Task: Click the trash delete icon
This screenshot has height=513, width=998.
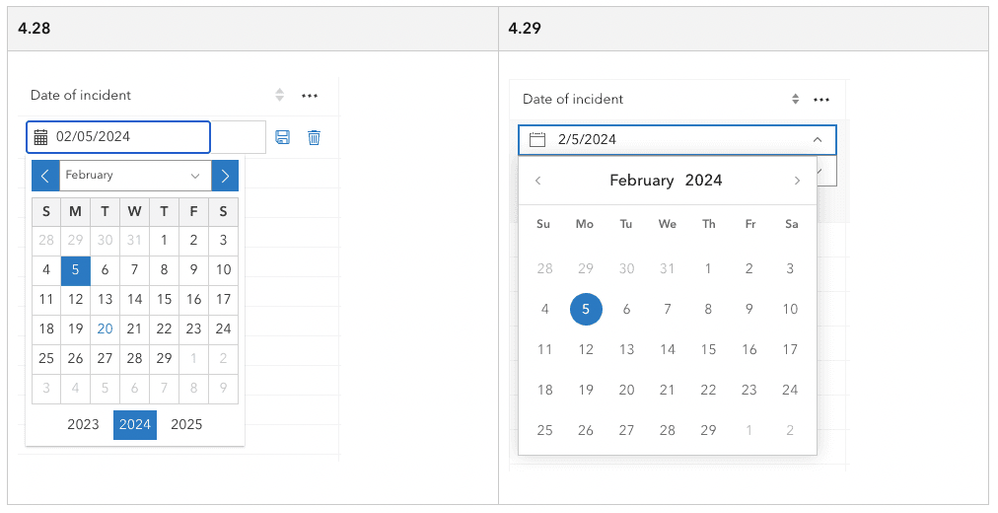Action: coord(314,137)
